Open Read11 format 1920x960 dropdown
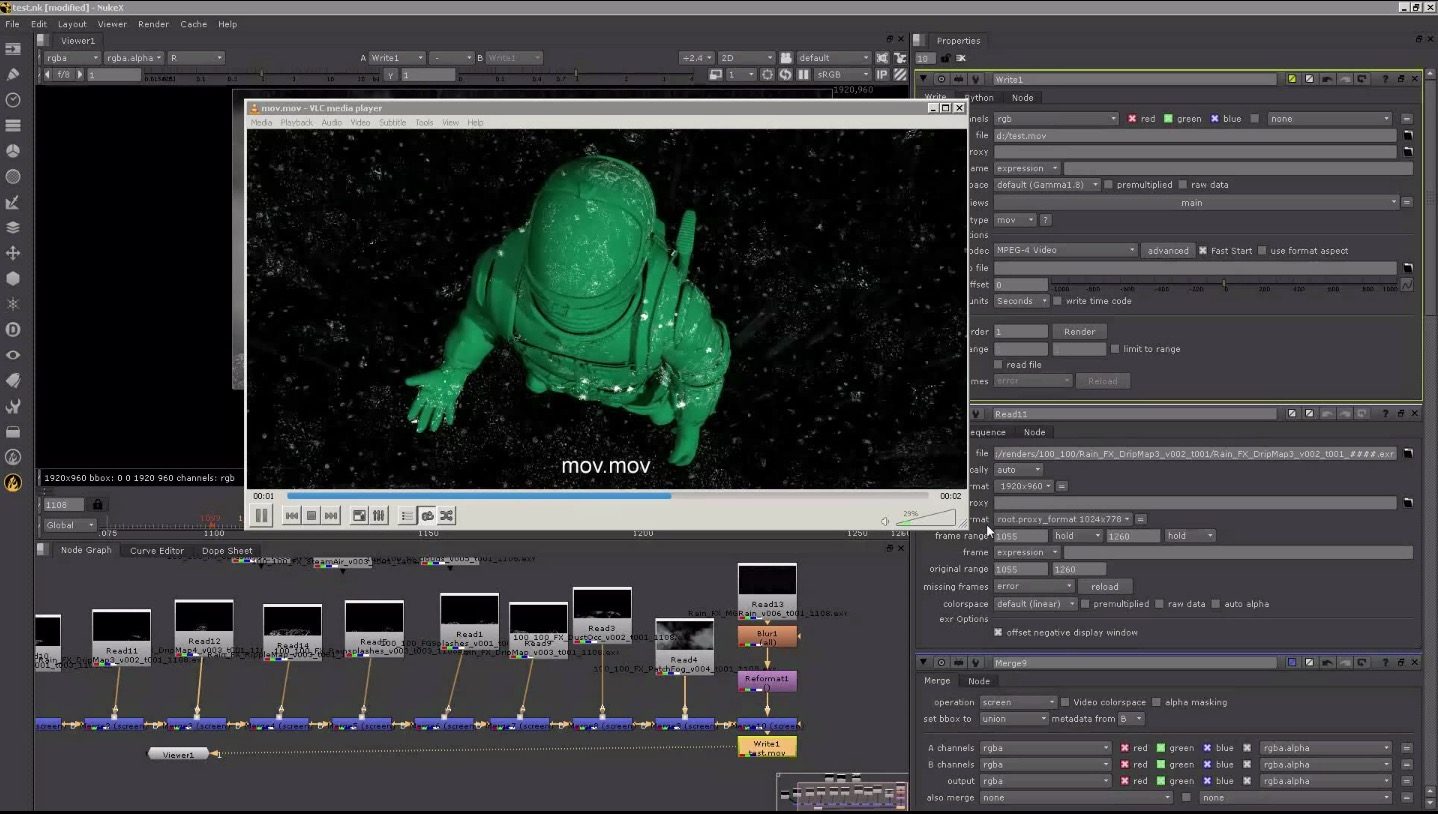 coord(1023,486)
